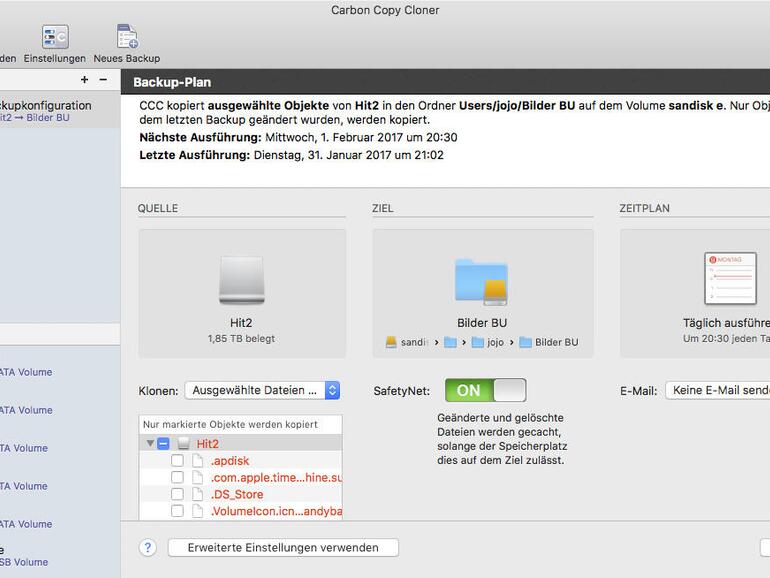770x578 pixels.
Task: Click the .apdisk document icon
Action: (197, 461)
